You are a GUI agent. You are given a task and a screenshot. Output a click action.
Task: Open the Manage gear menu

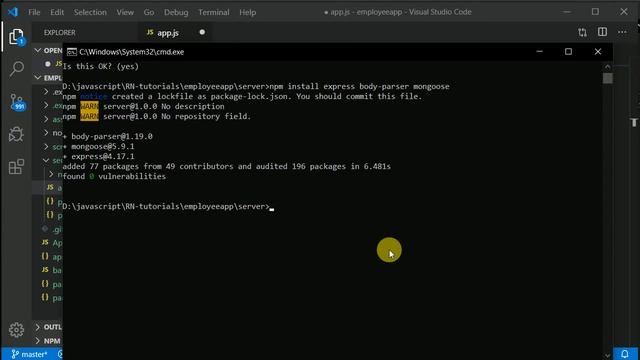click(16, 329)
